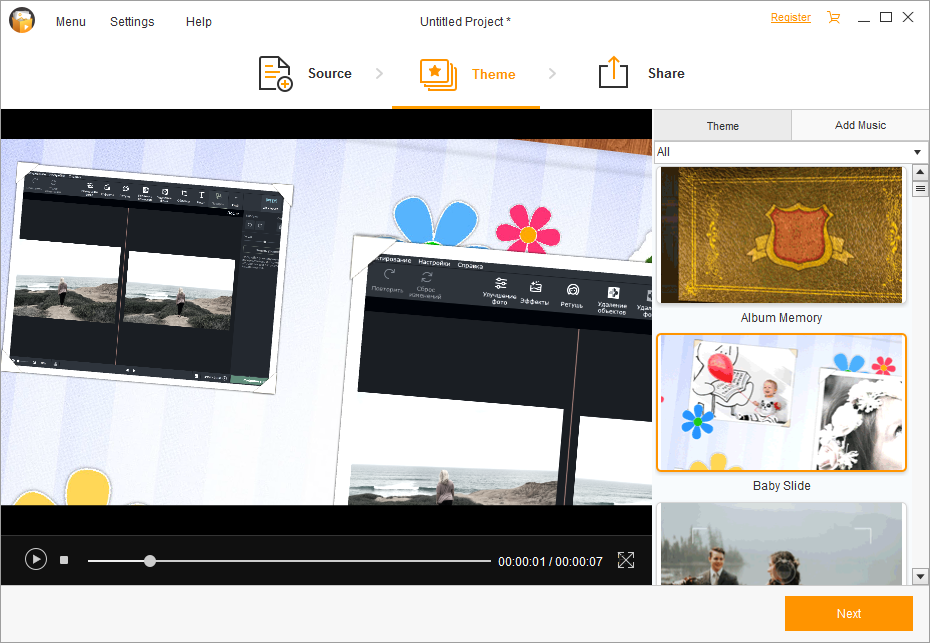Click the Next button
Image resolution: width=930 pixels, height=643 pixels.
tap(848, 614)
